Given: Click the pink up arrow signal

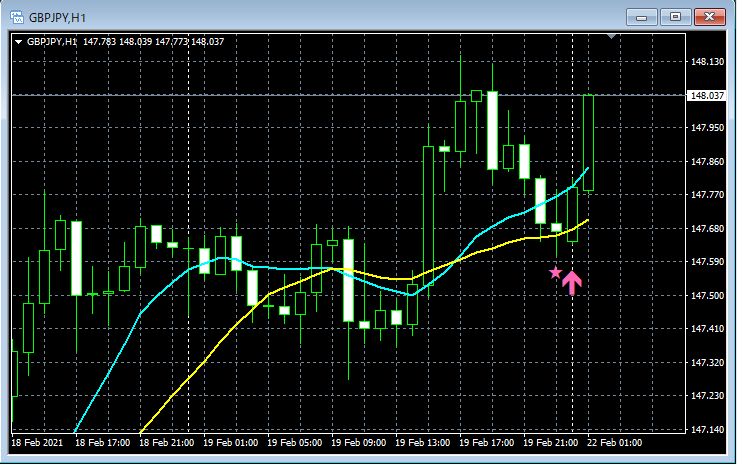Looking at the screenshot, I should (572, 283).
